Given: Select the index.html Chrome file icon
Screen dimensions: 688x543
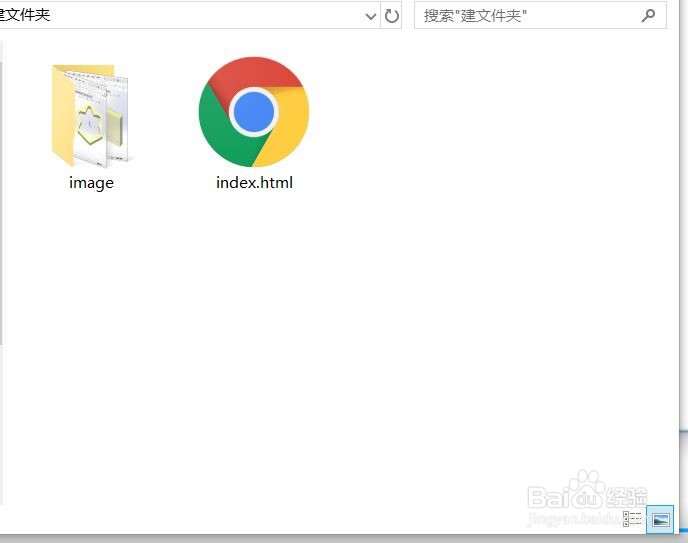Looking at the screenshot, I should (x=254, y=112).
